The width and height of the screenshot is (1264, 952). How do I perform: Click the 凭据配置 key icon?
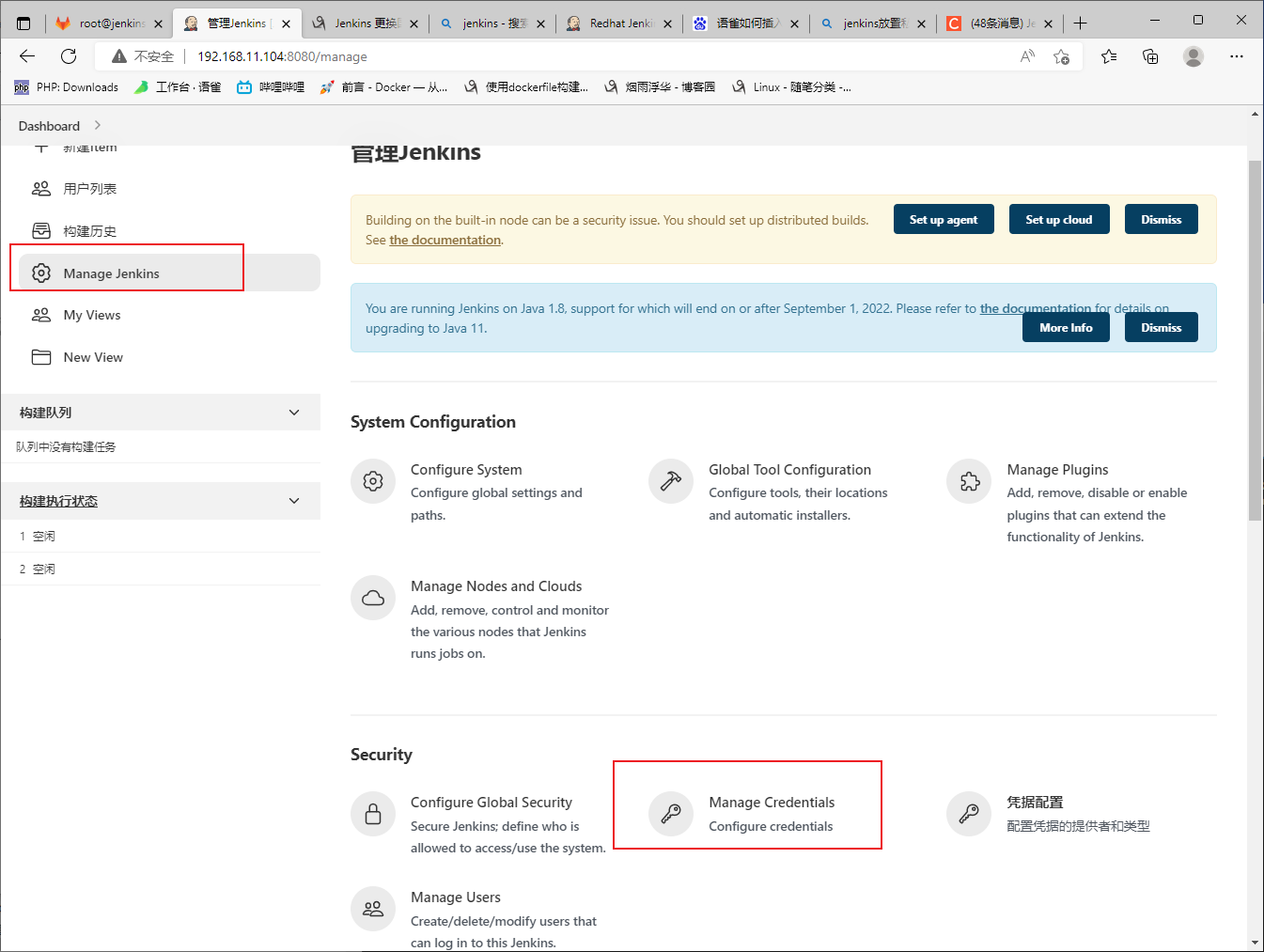[x=969, y=814]
